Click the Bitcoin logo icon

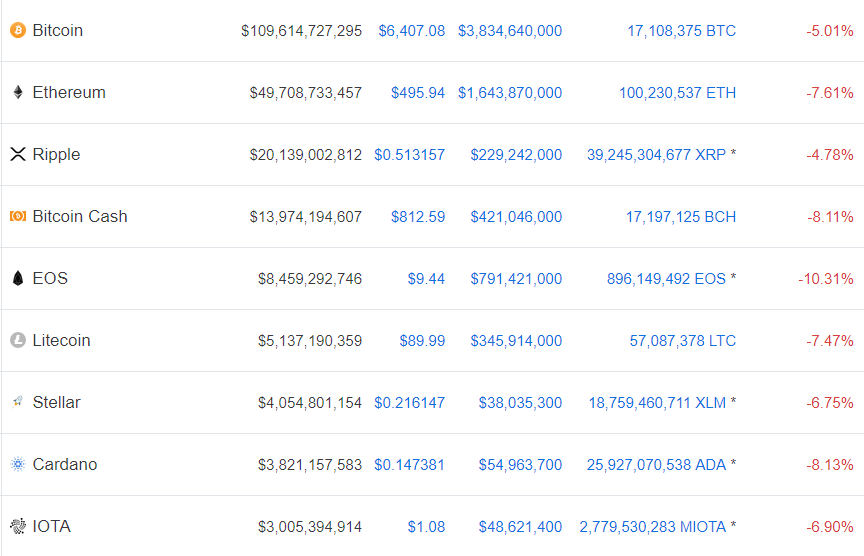(18, 30)
